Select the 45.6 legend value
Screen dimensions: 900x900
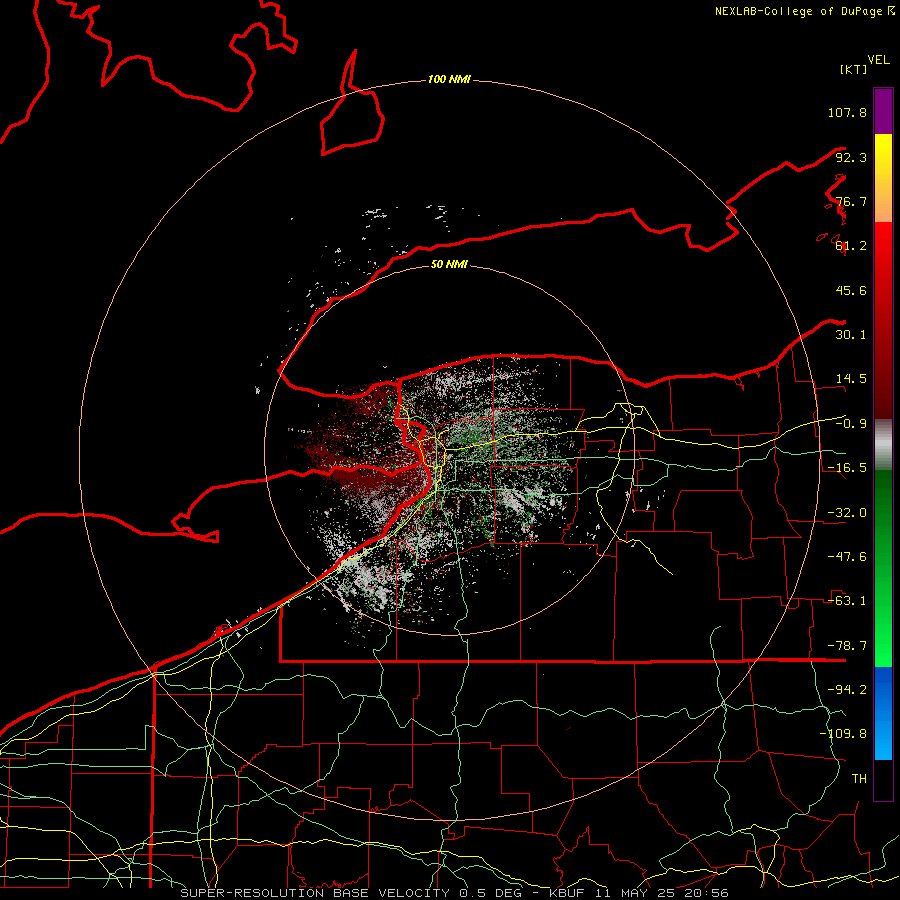coord(851,290)
